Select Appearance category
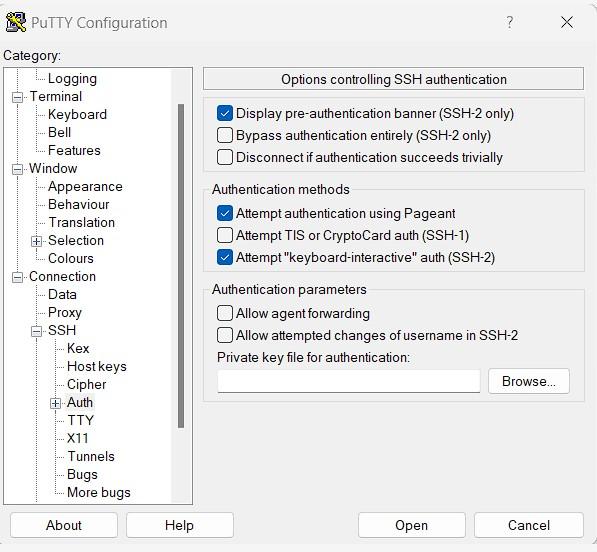Viewport: 597px width, 552px height. [x=85, y=187]
